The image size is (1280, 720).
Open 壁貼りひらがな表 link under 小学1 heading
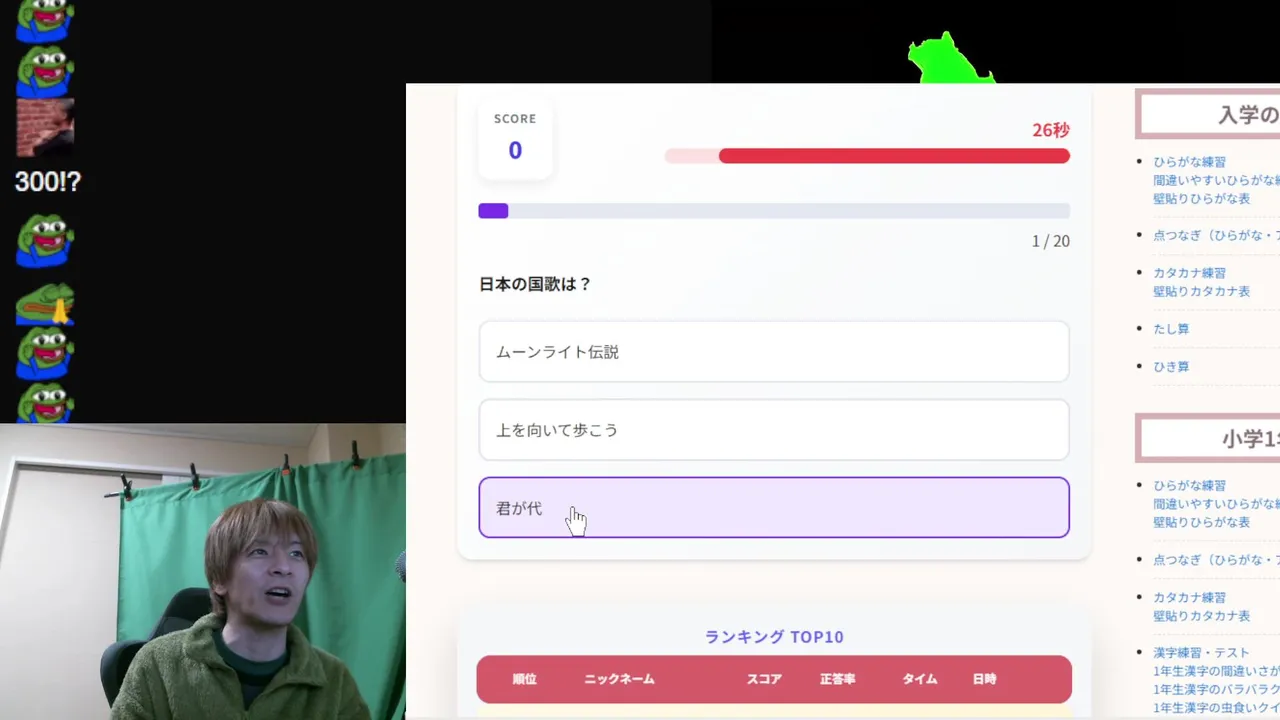tap(1201, 522)
